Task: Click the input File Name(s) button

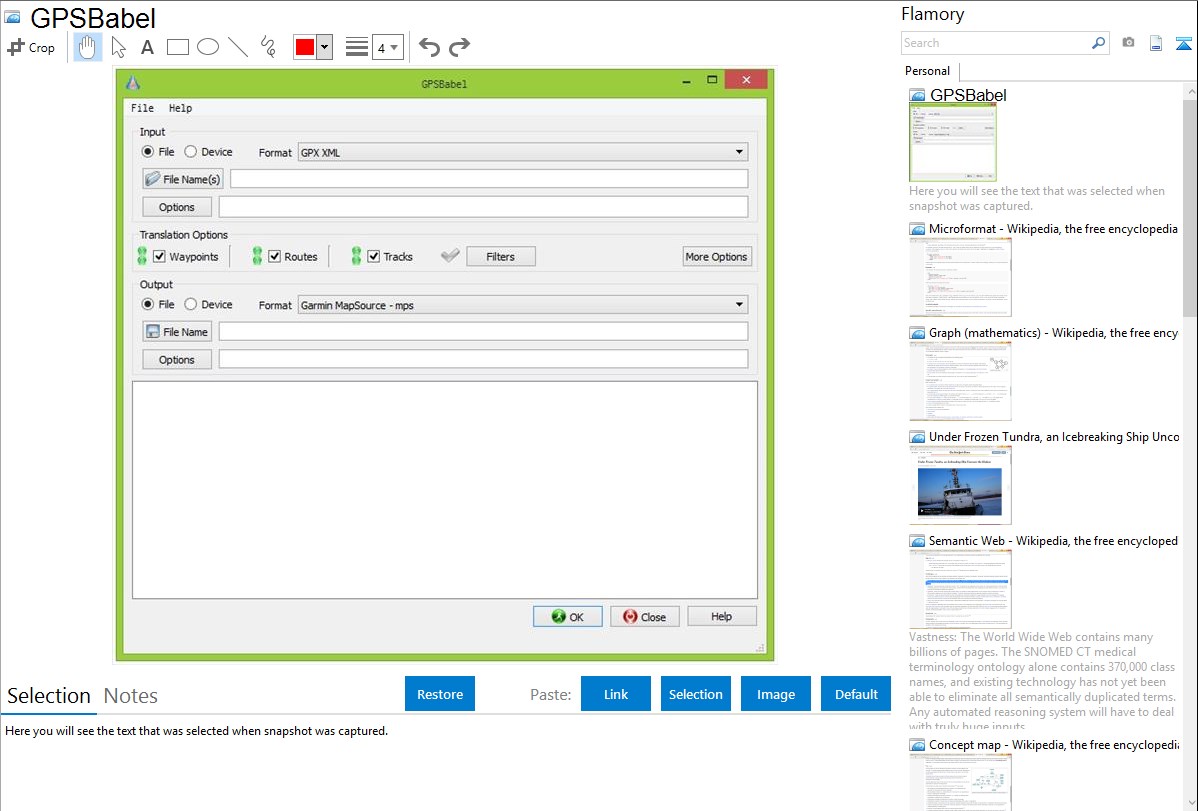Action: 183,179
